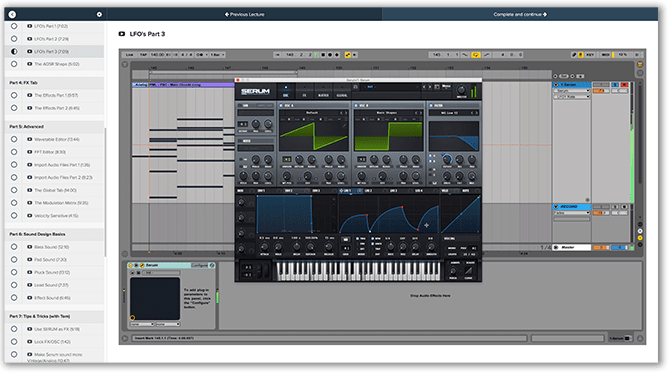The width and height of the screenshot is (672, 378).
Task: Toggle the Ableton Loop switch
Action: (476, 55)
